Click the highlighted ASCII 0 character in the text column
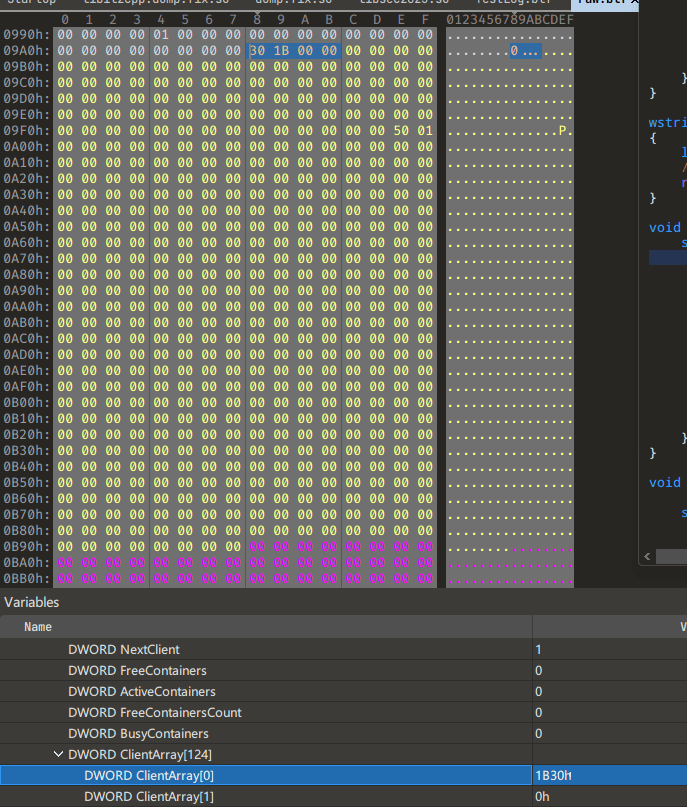The height and width of the screenshot is (807, 687). 514,50
